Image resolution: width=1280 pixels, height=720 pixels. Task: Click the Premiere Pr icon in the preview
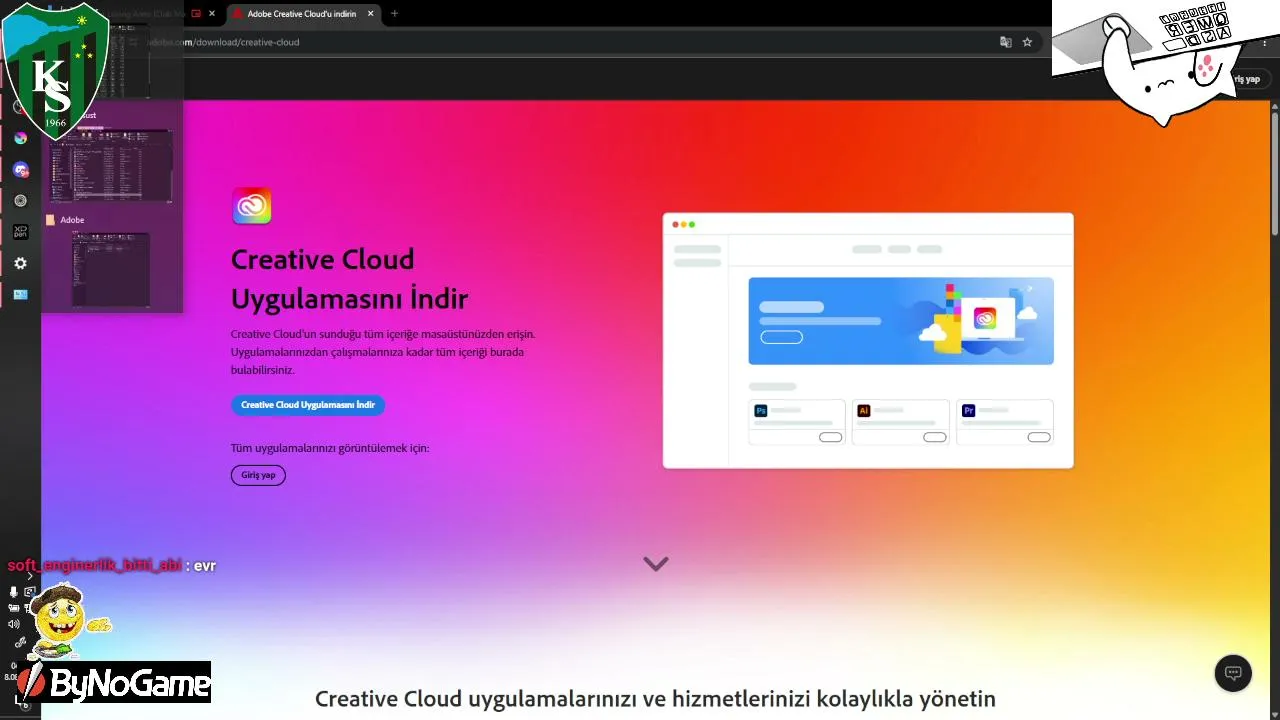point(968,411)
